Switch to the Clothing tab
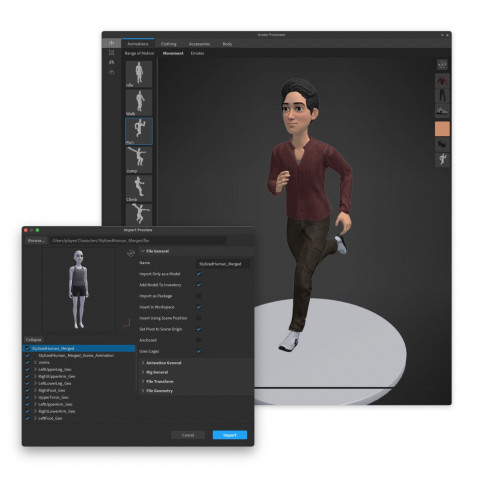 point(168,44)
